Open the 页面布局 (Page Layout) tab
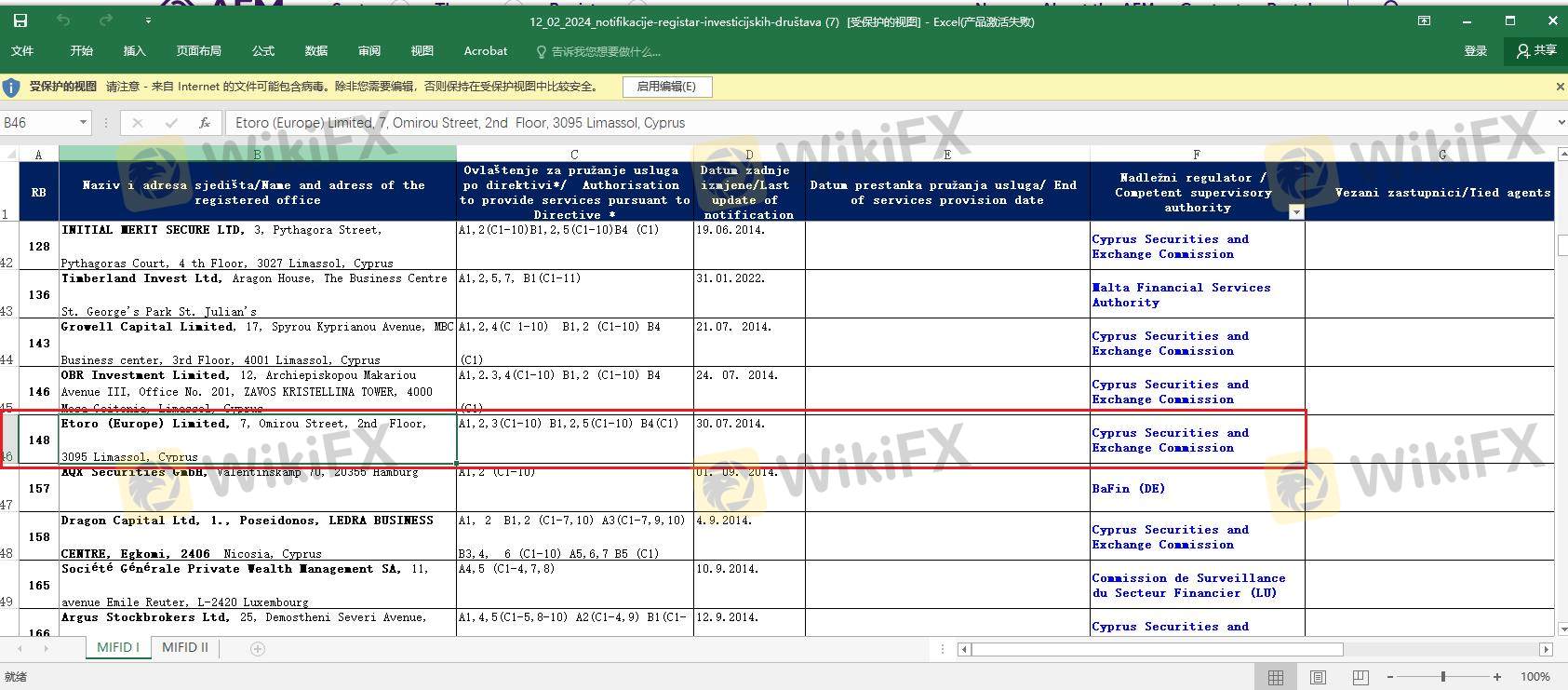 (198, 51)
